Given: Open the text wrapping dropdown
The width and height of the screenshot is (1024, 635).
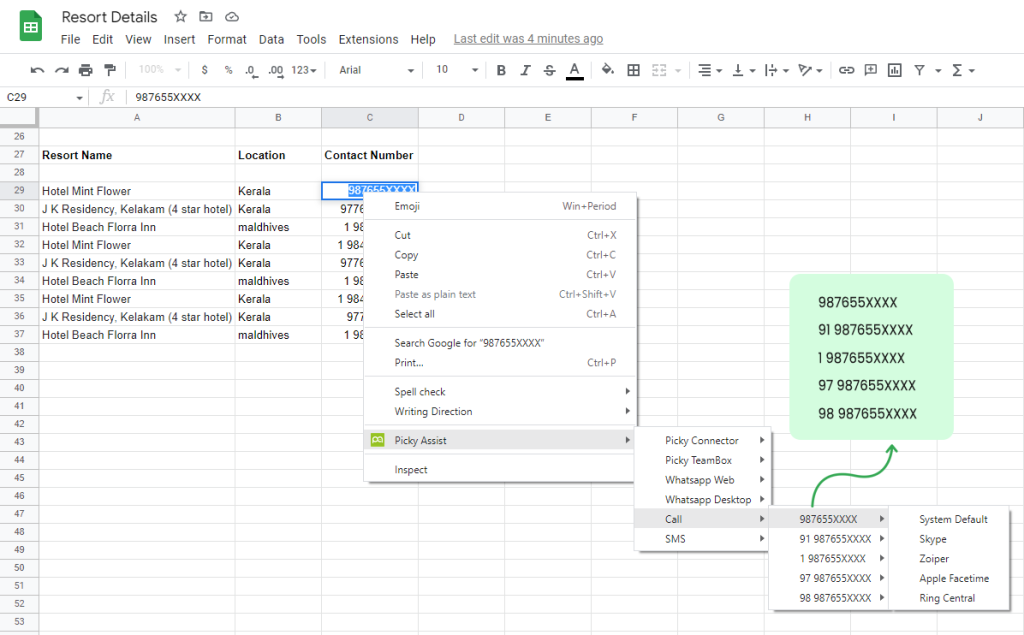Looking at the screenshot, I should tap(776, 70).
